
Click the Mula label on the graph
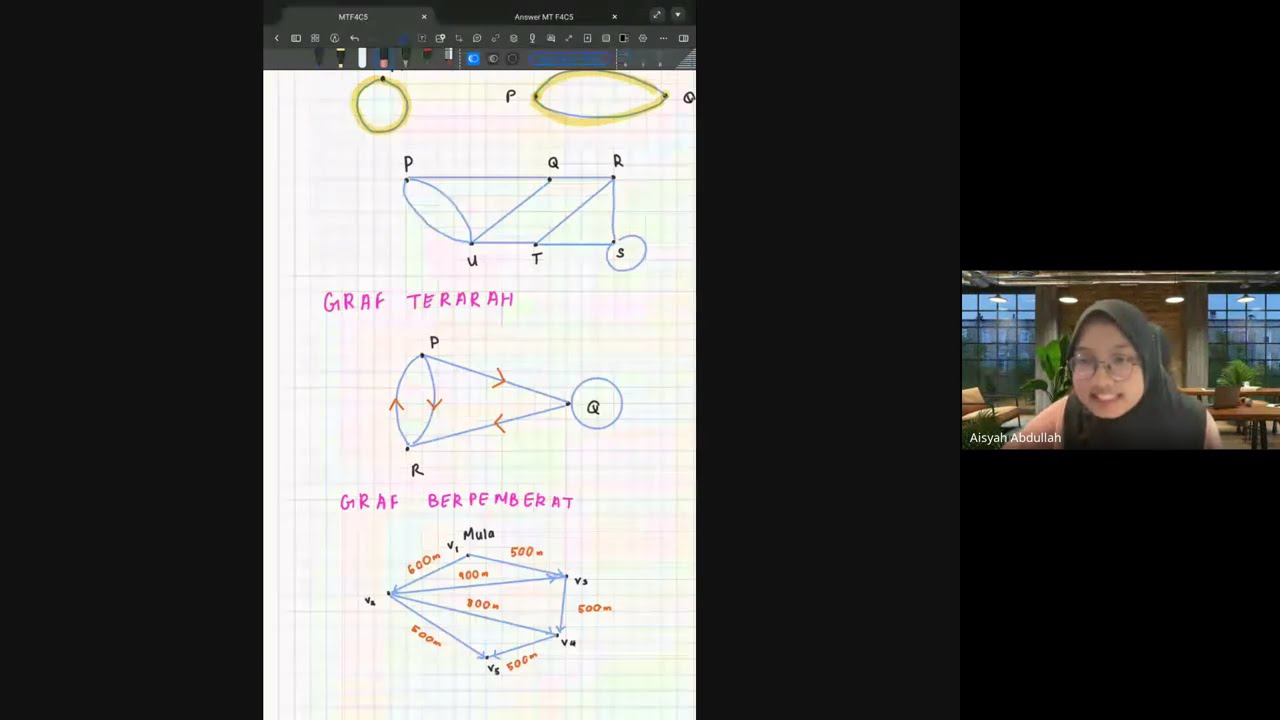(x=479, y=534)
